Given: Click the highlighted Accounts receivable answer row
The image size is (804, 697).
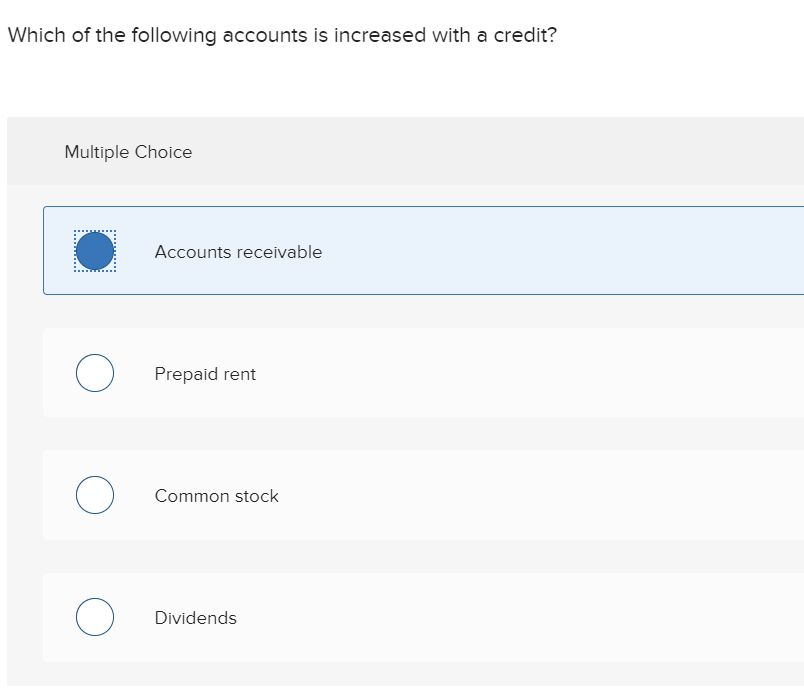Looking at the screenshot, I should [420, 251].
